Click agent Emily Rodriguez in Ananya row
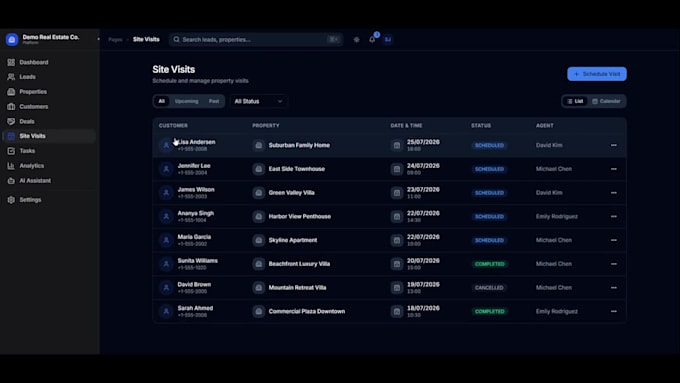 pyautogui.click(x=556, y=216)
